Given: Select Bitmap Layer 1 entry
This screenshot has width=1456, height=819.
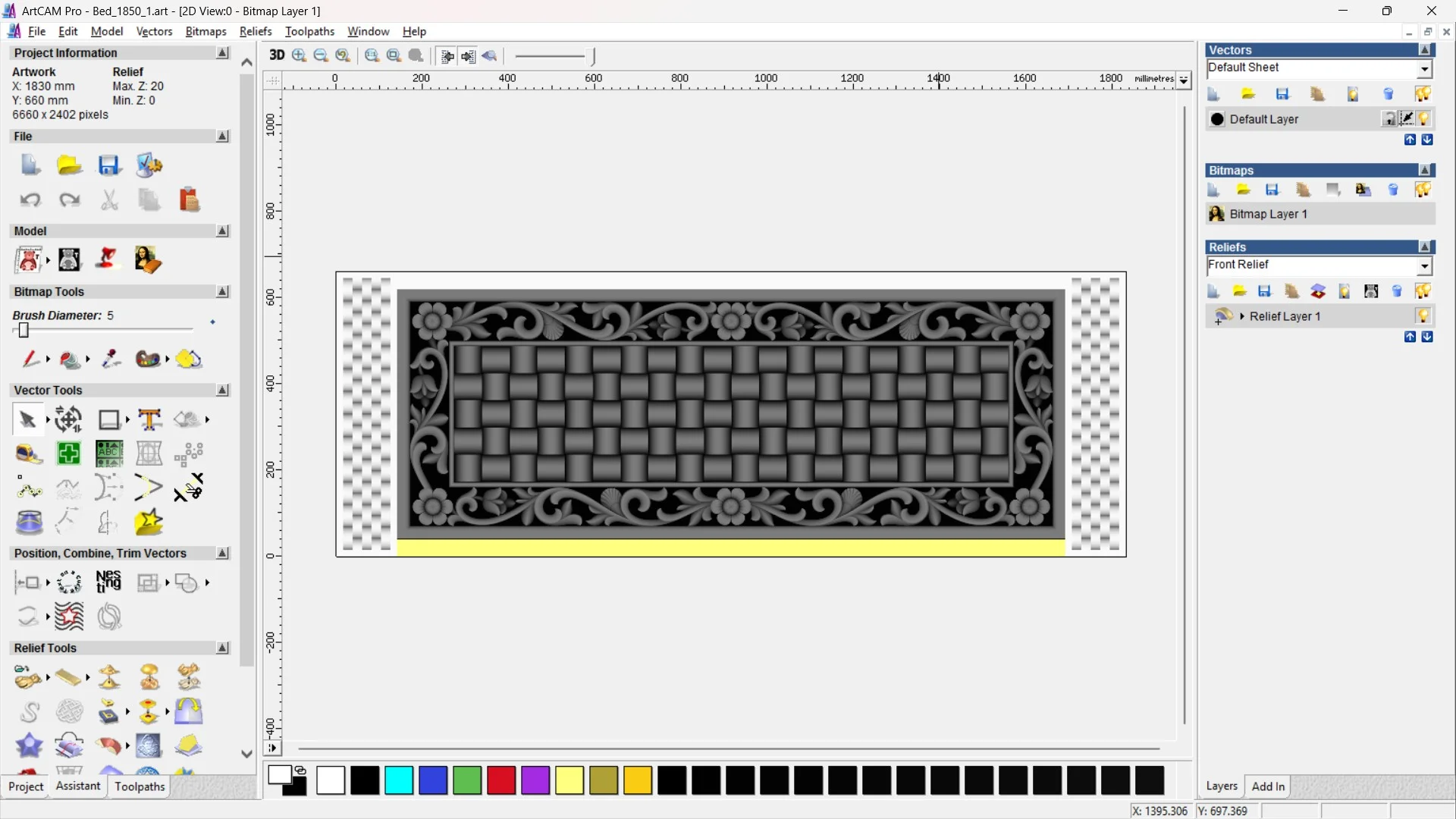Looking at the screenshot, I should click(x=1268, y=214).
